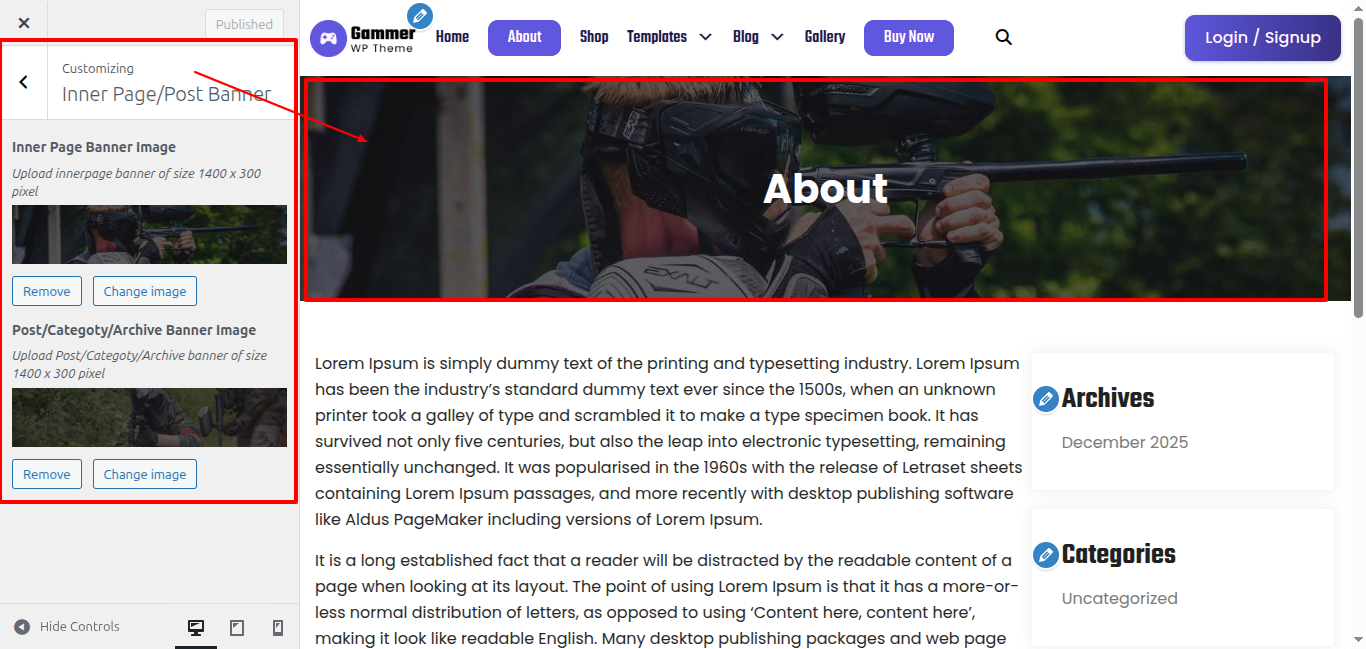Click the Inner Page Banner image thumbnail

point(149,235)
